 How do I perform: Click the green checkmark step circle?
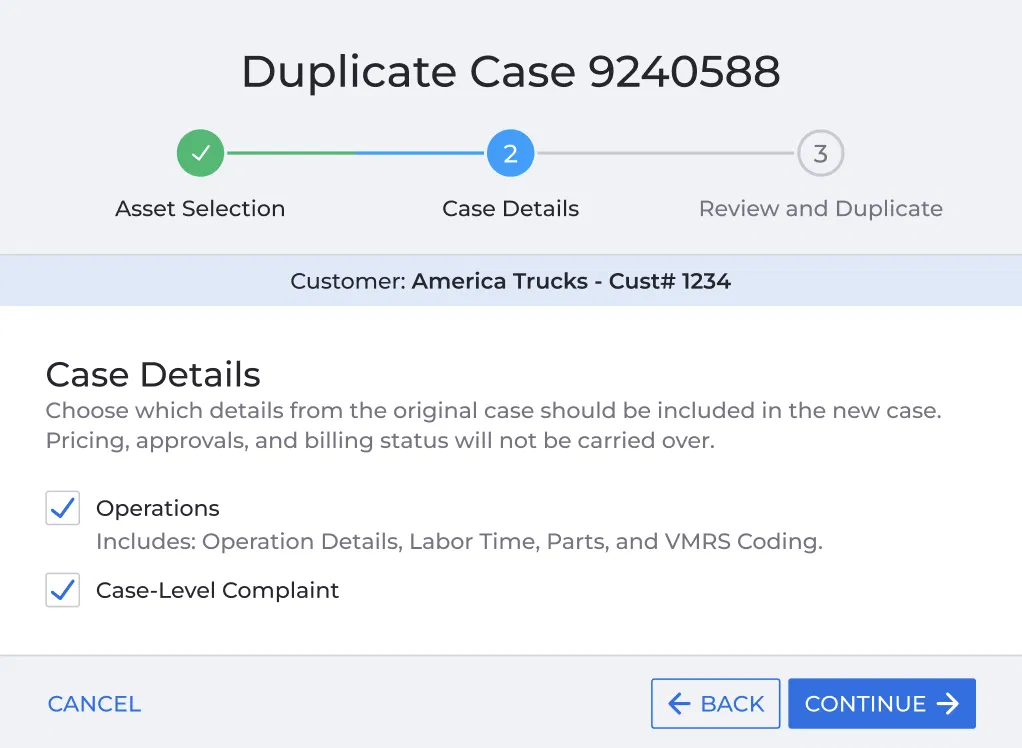pyautogui.click(x=201, y=153)
